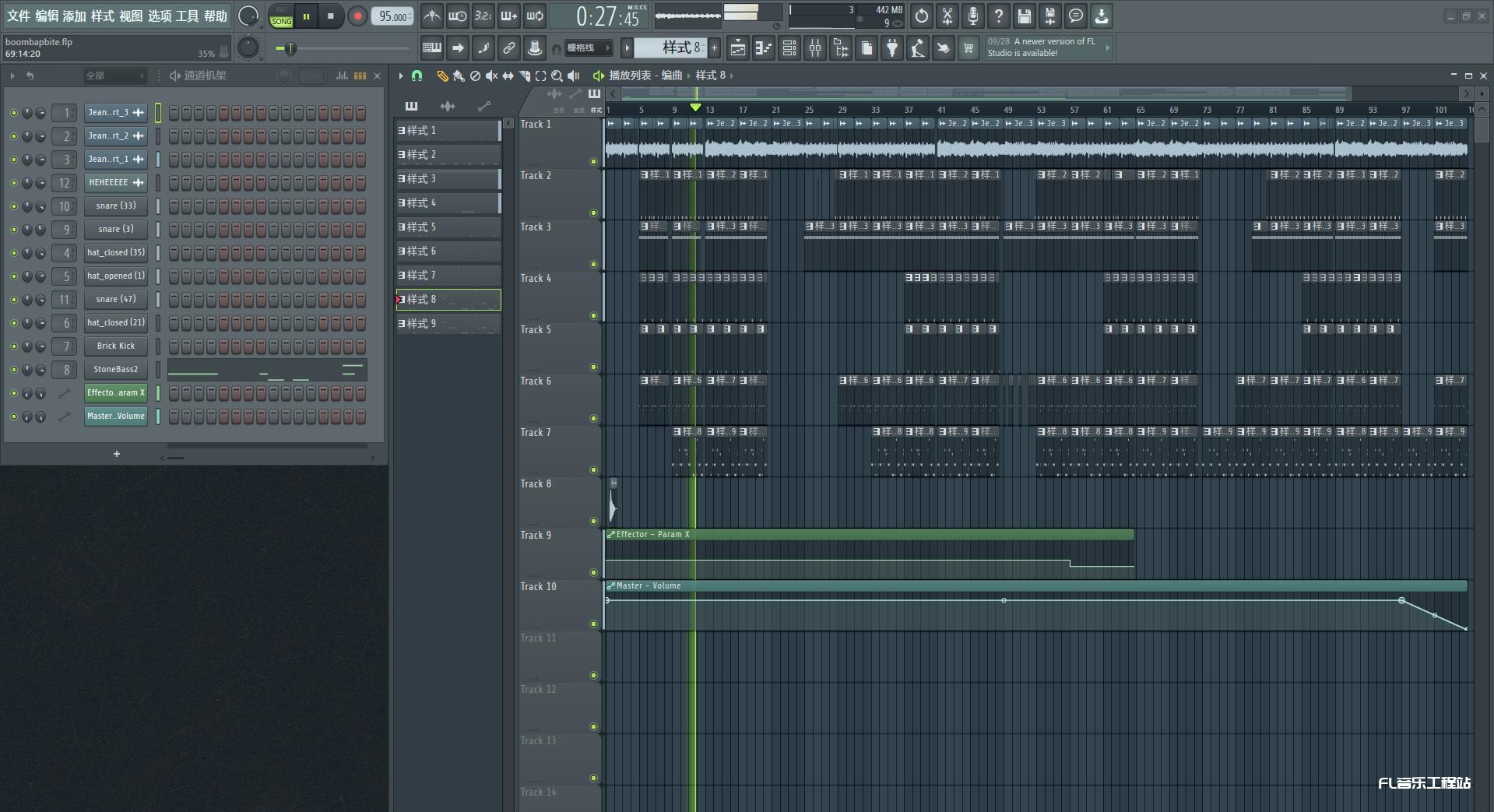
Task: Click the shopping cart icon
Action: 968,48
